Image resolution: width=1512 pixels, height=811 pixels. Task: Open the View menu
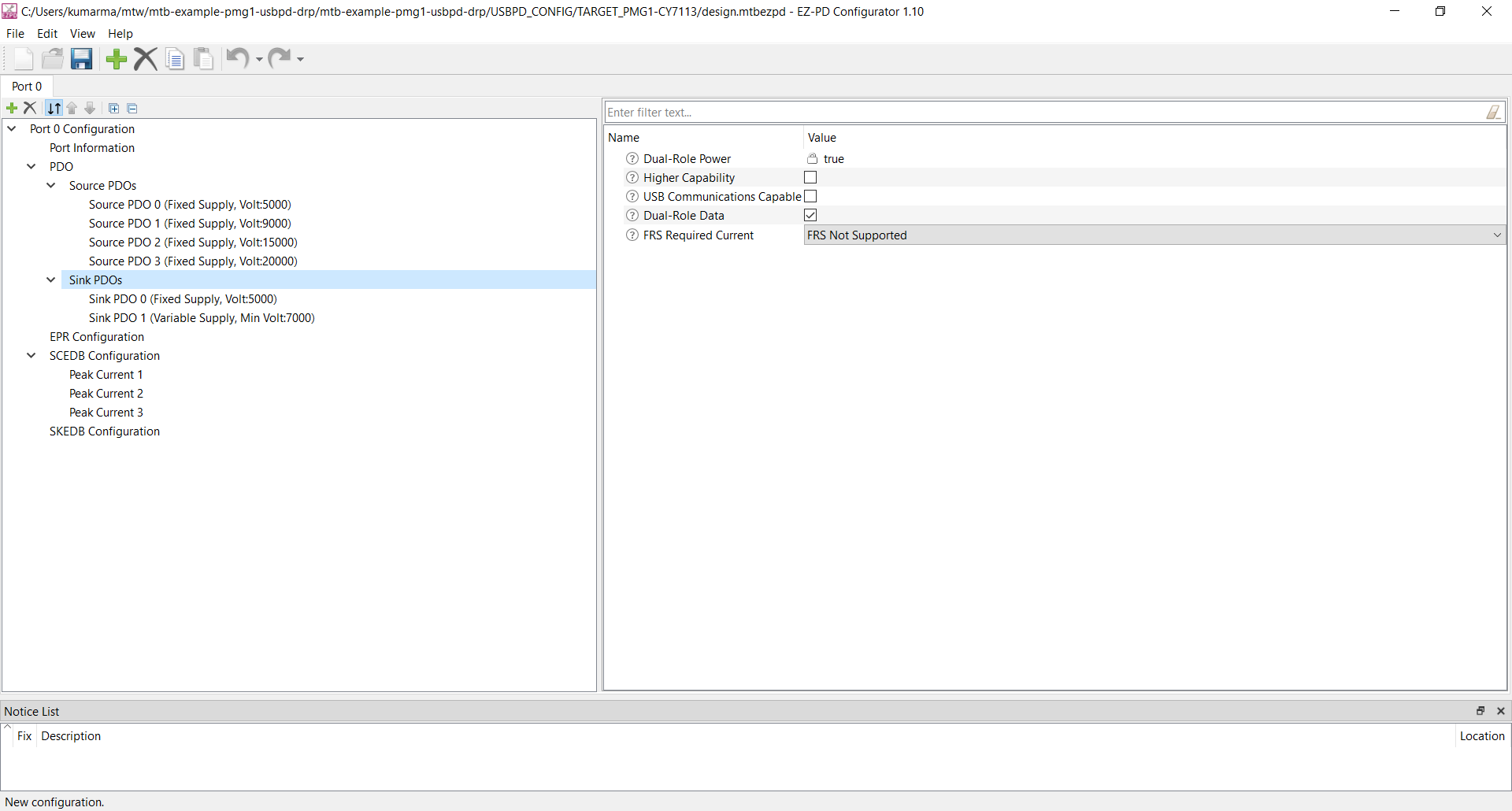tap(83, 34)
